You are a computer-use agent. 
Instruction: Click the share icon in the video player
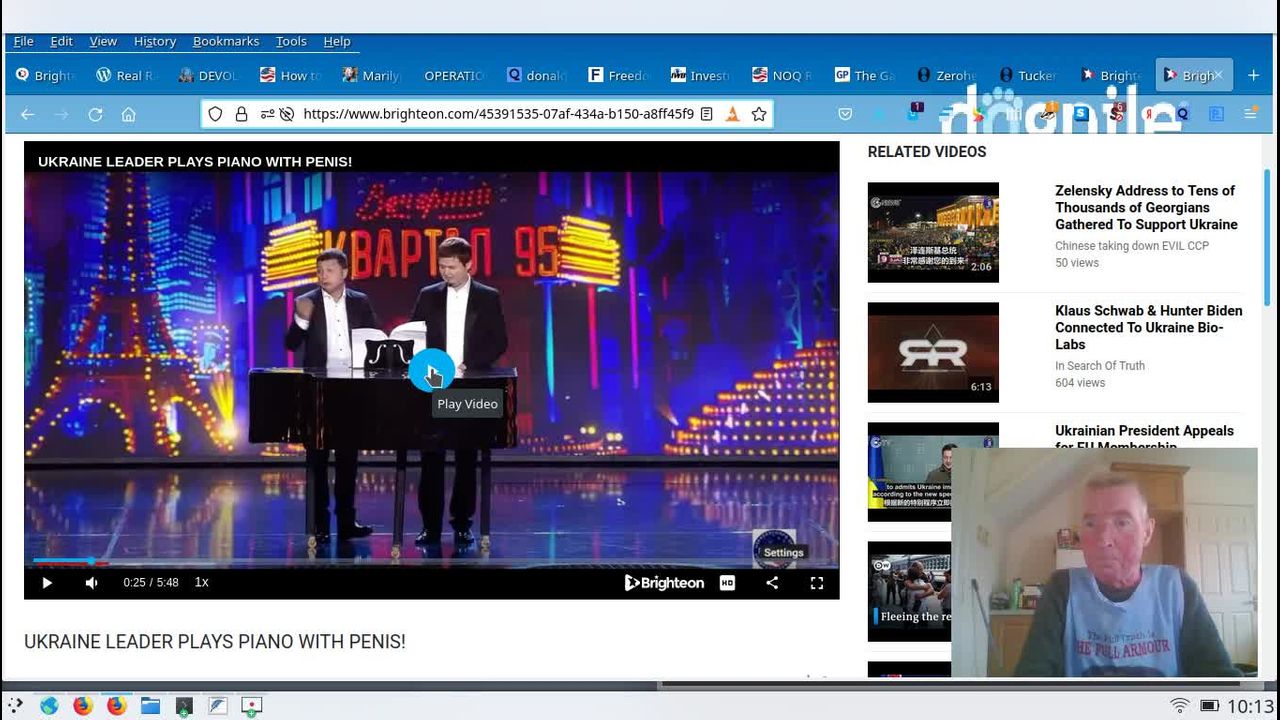coord(772,583)
